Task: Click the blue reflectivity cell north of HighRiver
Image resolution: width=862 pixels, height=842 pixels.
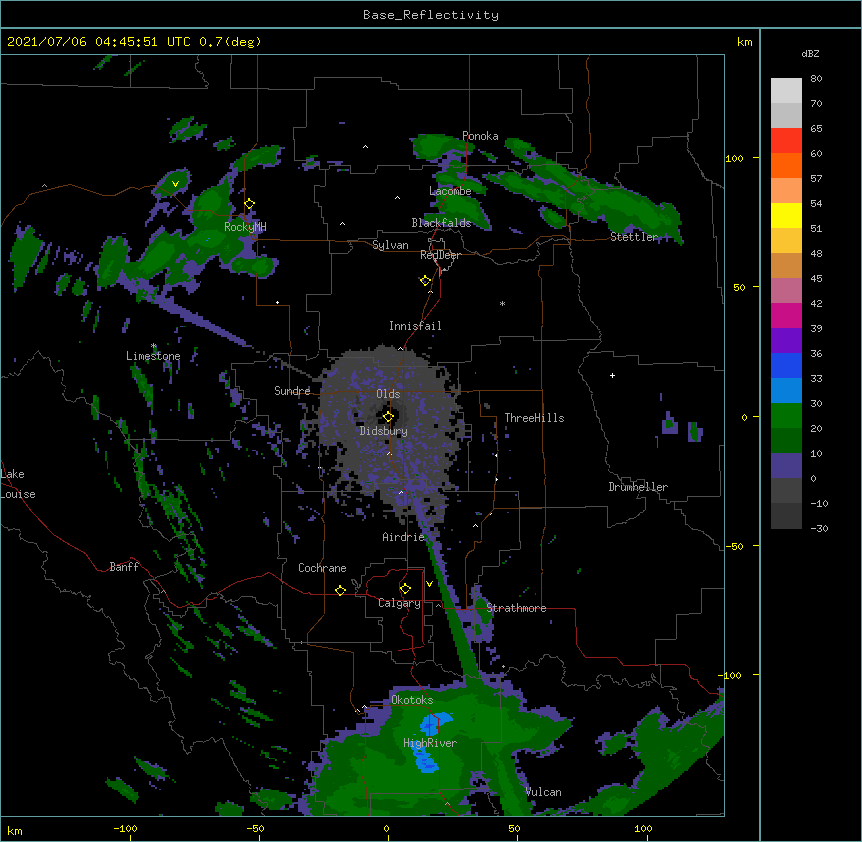Action: 436,723
